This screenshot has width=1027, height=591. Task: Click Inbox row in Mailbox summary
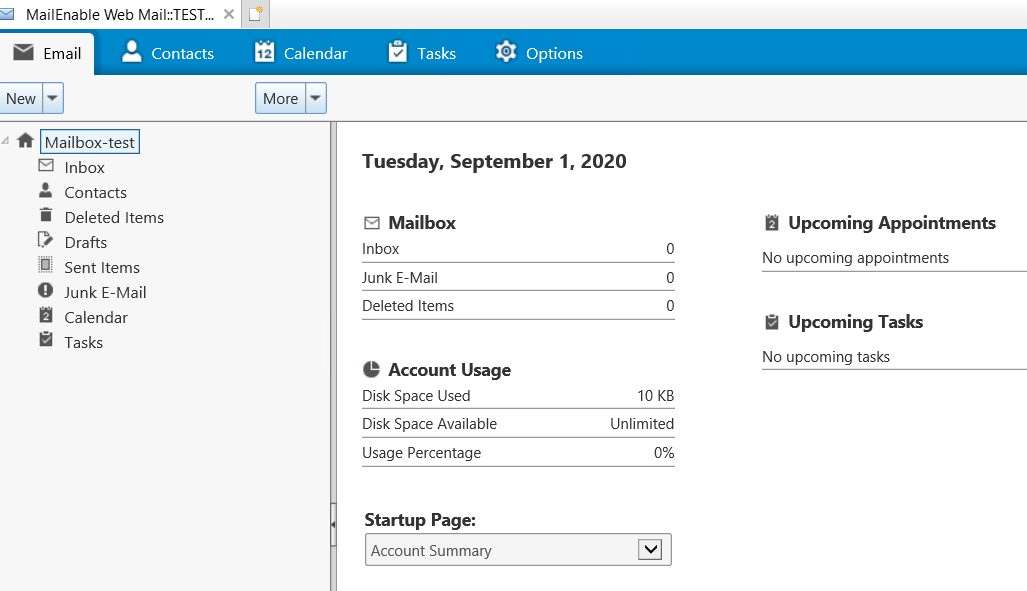click(518, 249)
